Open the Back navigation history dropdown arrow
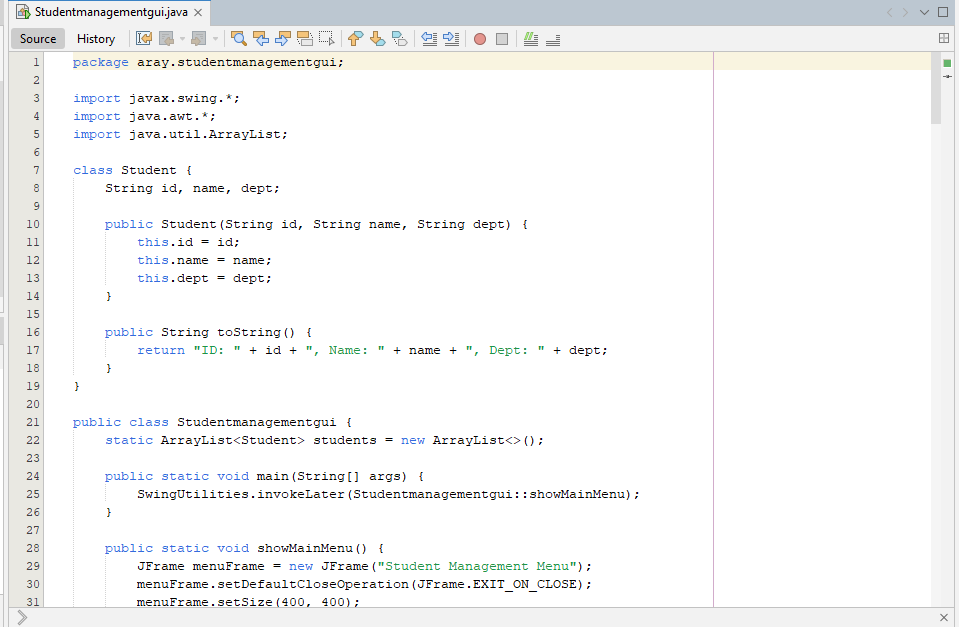 (x=181, y=39)
